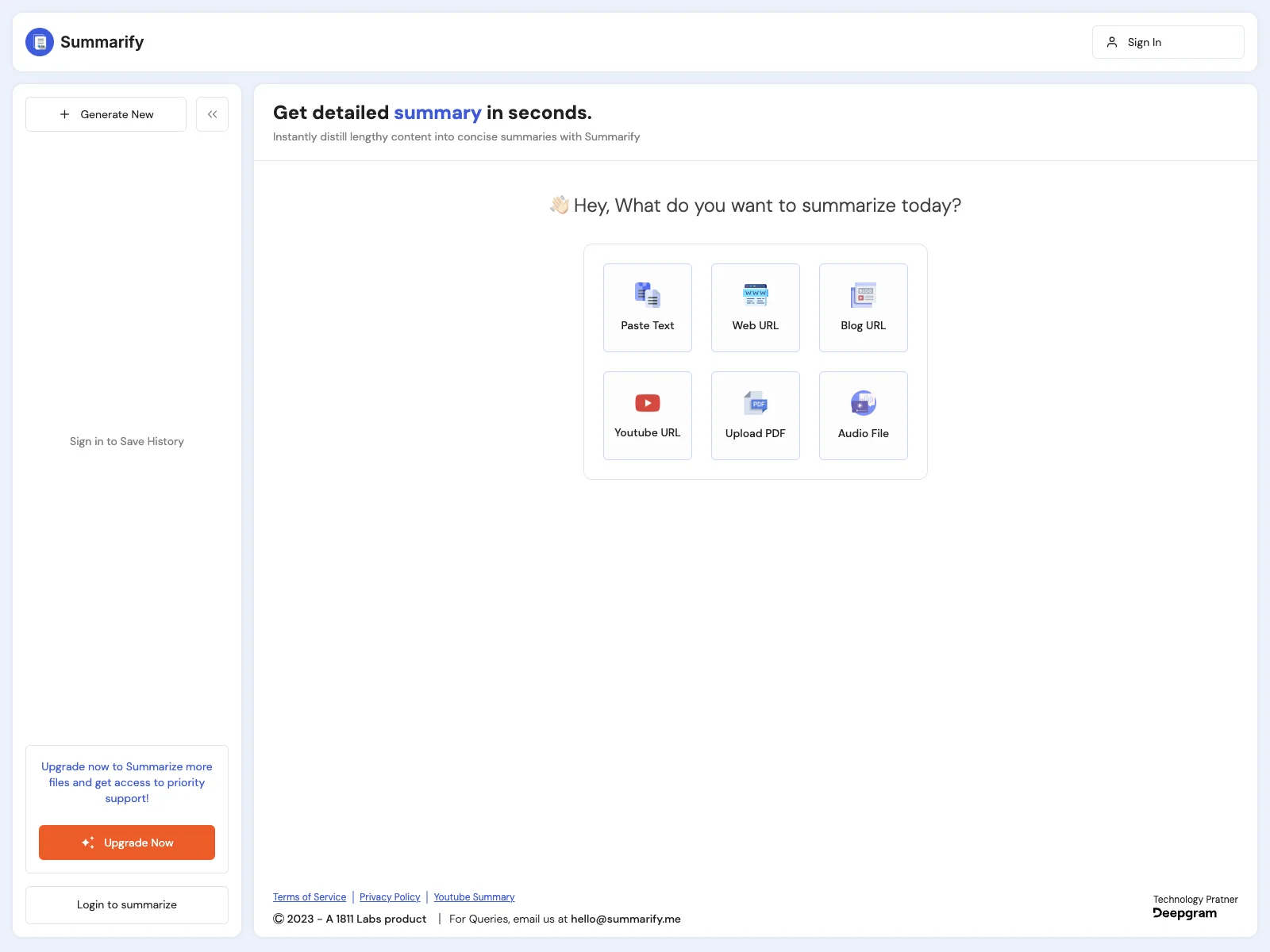Click Login to summarize

click(x=127, y=905)
